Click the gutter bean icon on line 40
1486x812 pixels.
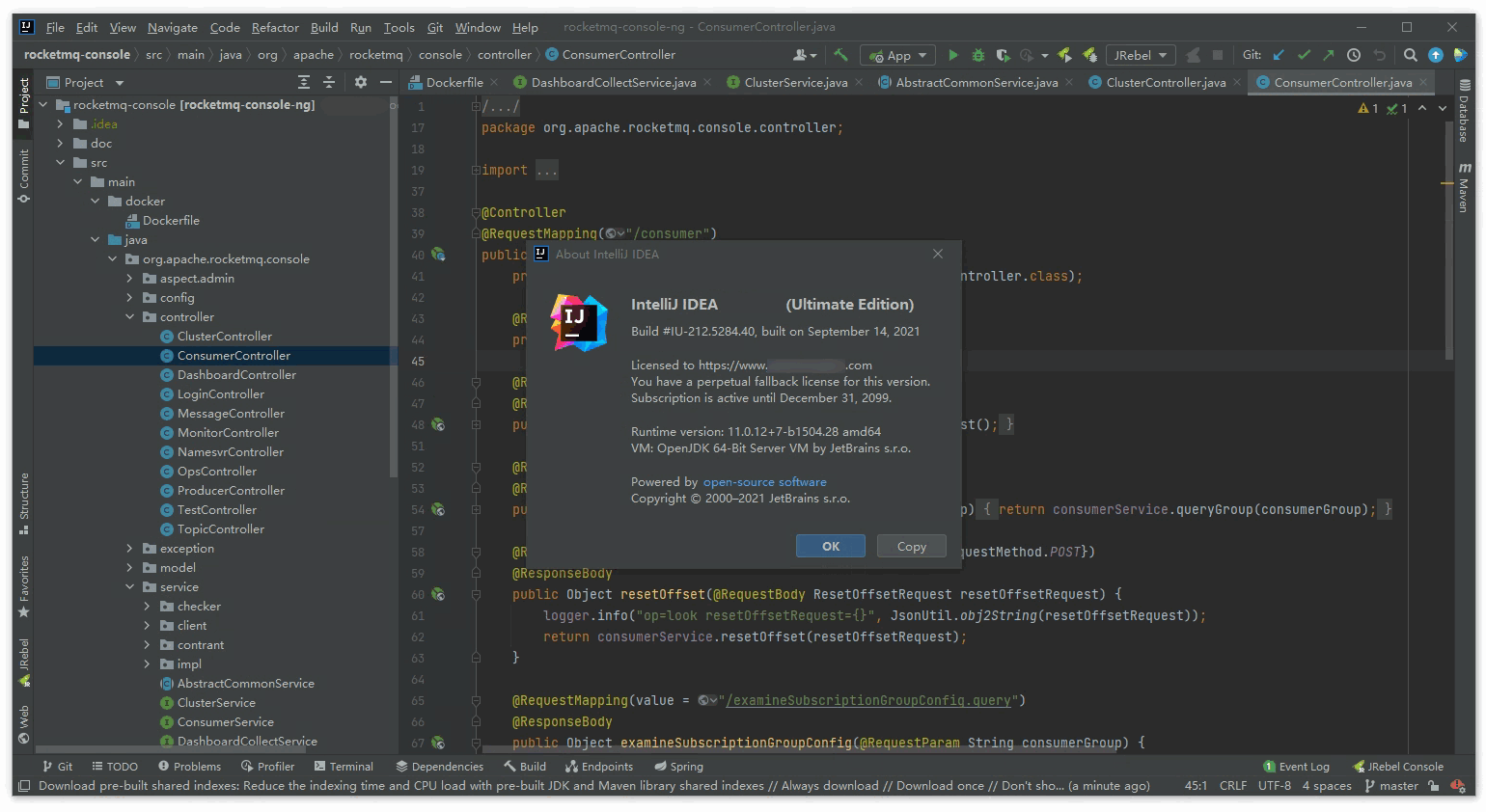pos(438,255)
